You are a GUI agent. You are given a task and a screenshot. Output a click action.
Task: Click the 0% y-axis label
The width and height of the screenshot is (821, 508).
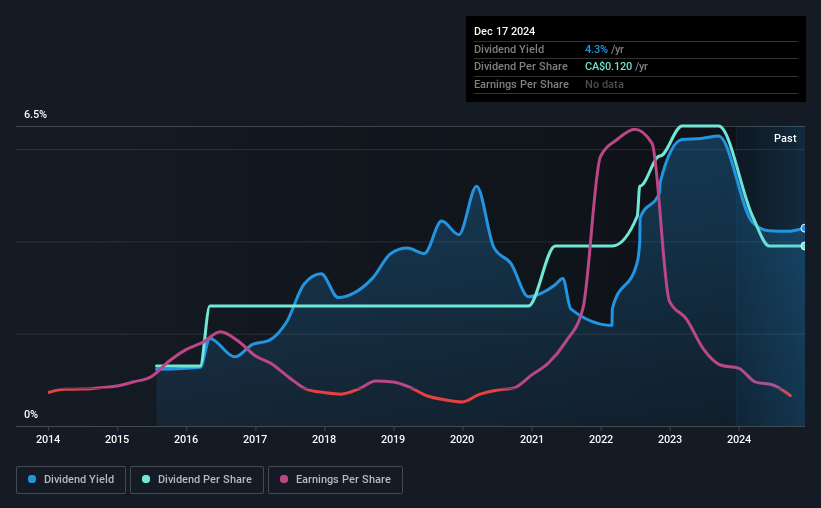pos(31,414)
